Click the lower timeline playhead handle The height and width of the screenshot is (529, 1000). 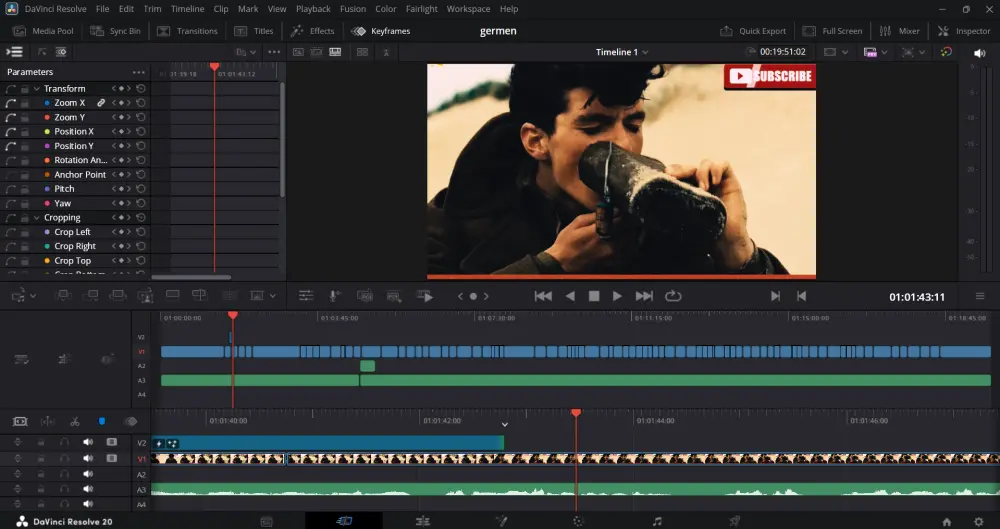click(576, 414)
